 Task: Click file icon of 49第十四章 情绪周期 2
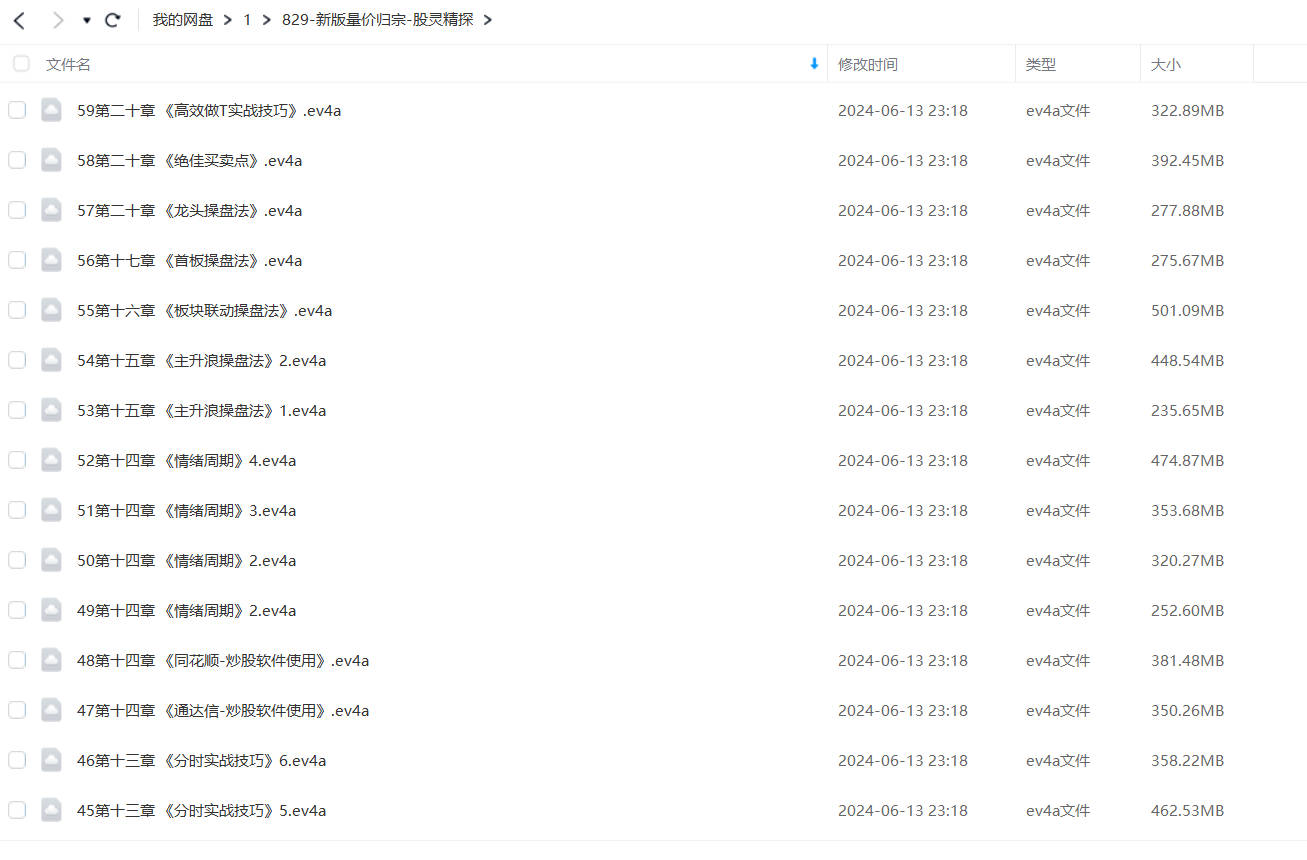pyautogui.click(x=51, y=610)
